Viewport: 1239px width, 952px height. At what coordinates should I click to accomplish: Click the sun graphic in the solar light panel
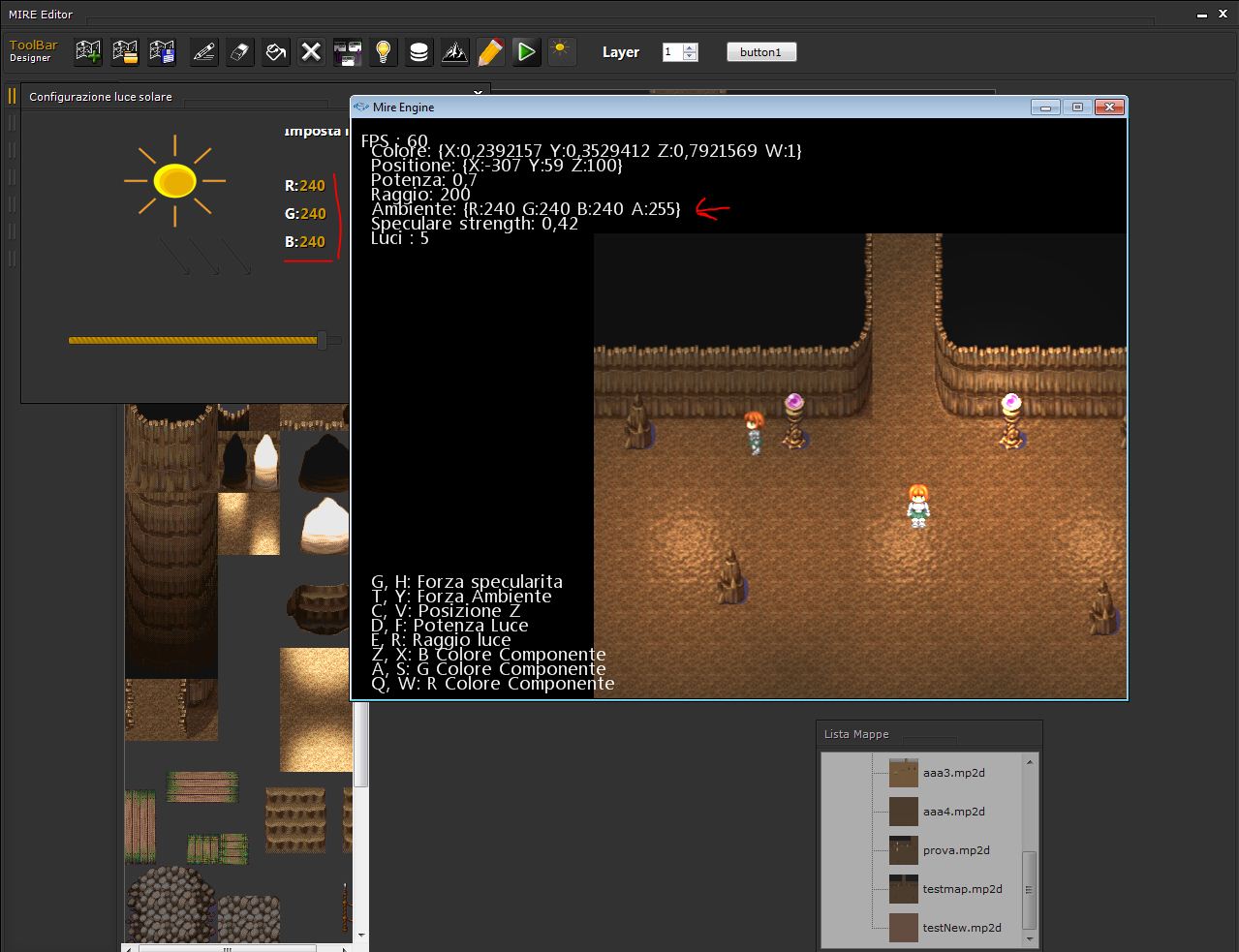tap(174, 180)
